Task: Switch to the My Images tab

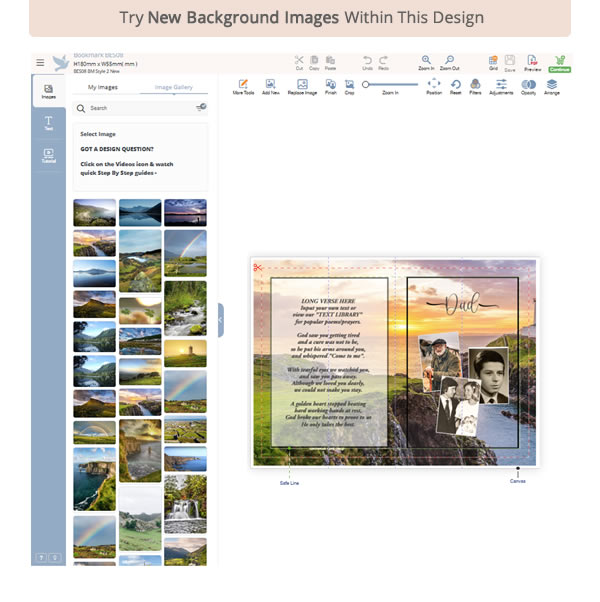Action: click(103, 87)
